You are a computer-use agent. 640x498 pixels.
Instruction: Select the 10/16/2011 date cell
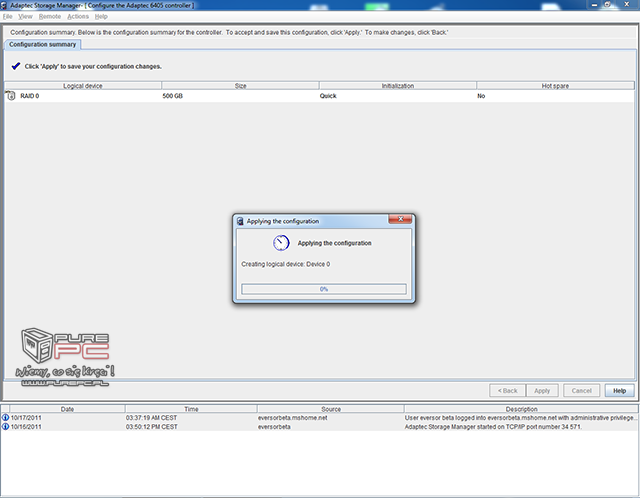click(26, 427)
